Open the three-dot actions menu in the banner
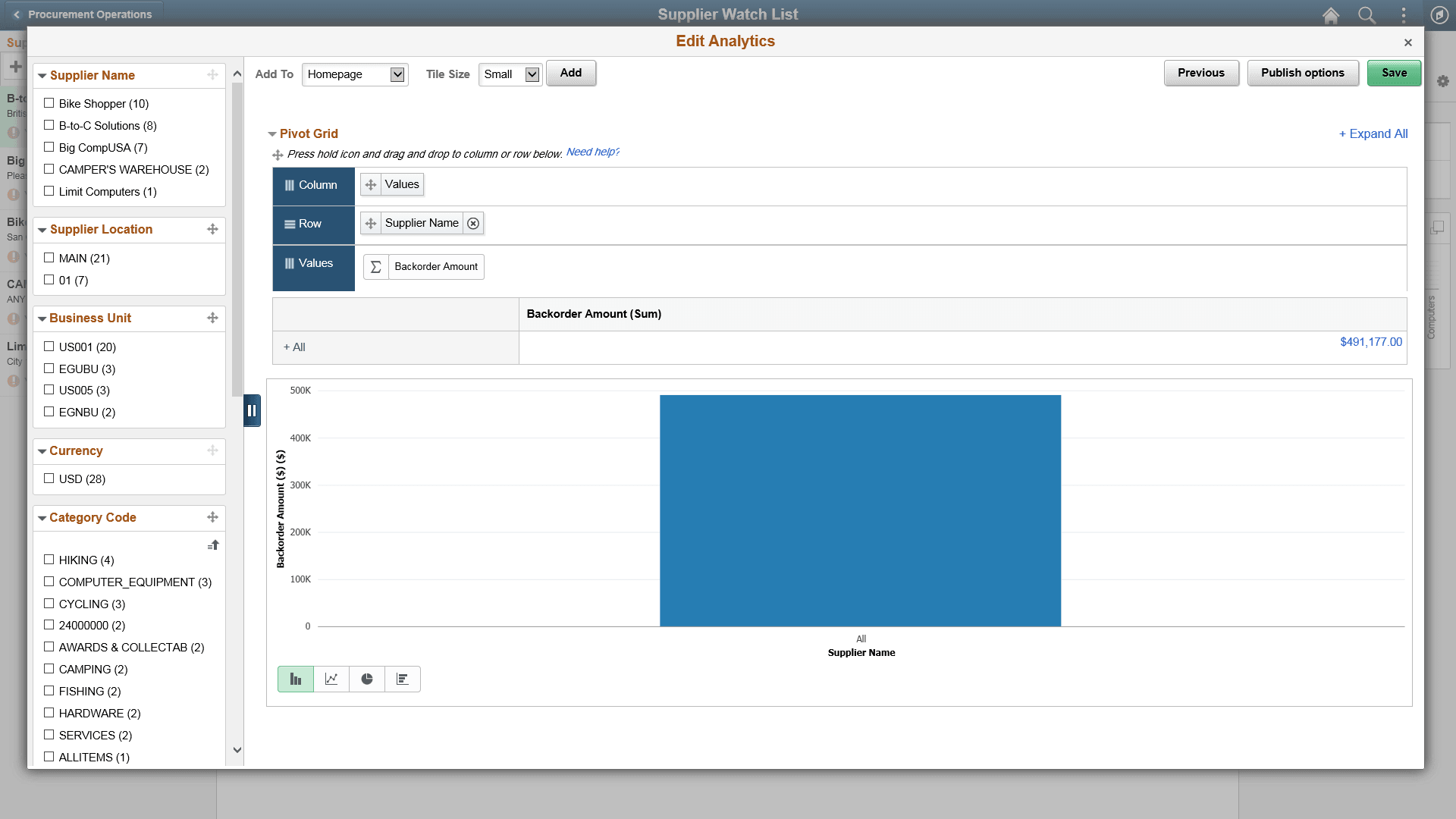 [x=1404, y=15]
